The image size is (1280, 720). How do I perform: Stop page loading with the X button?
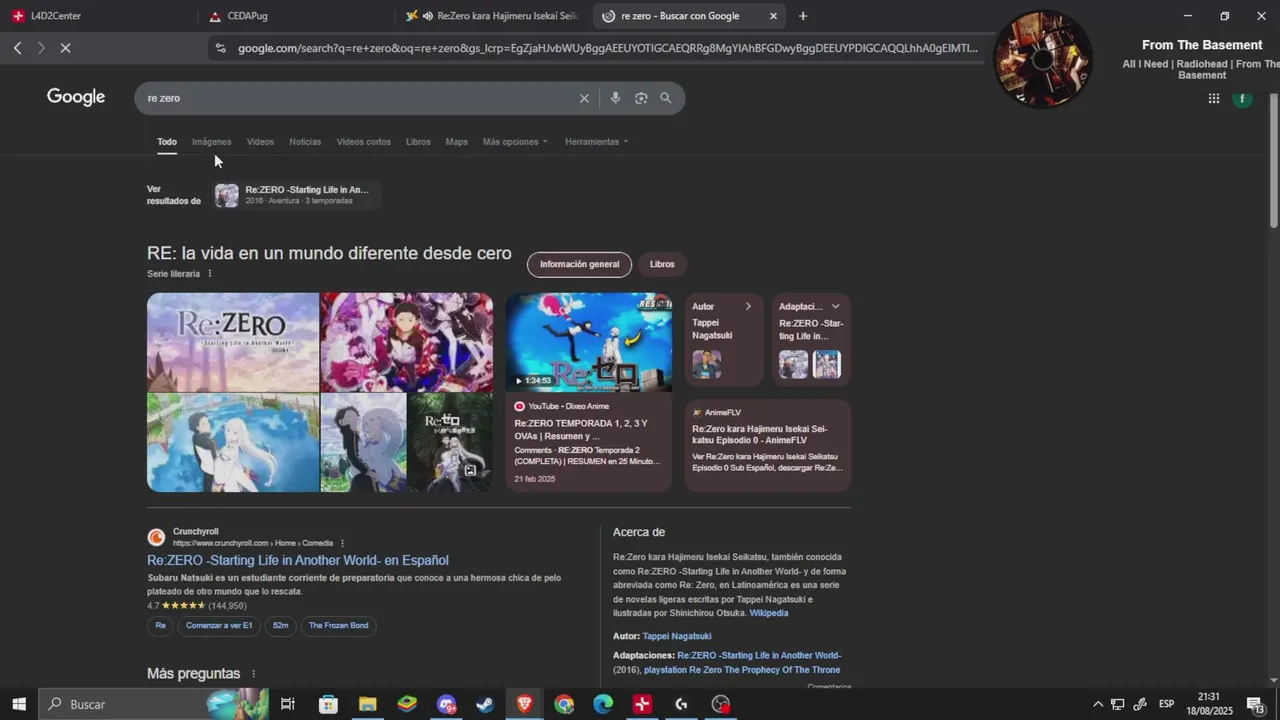65,48
